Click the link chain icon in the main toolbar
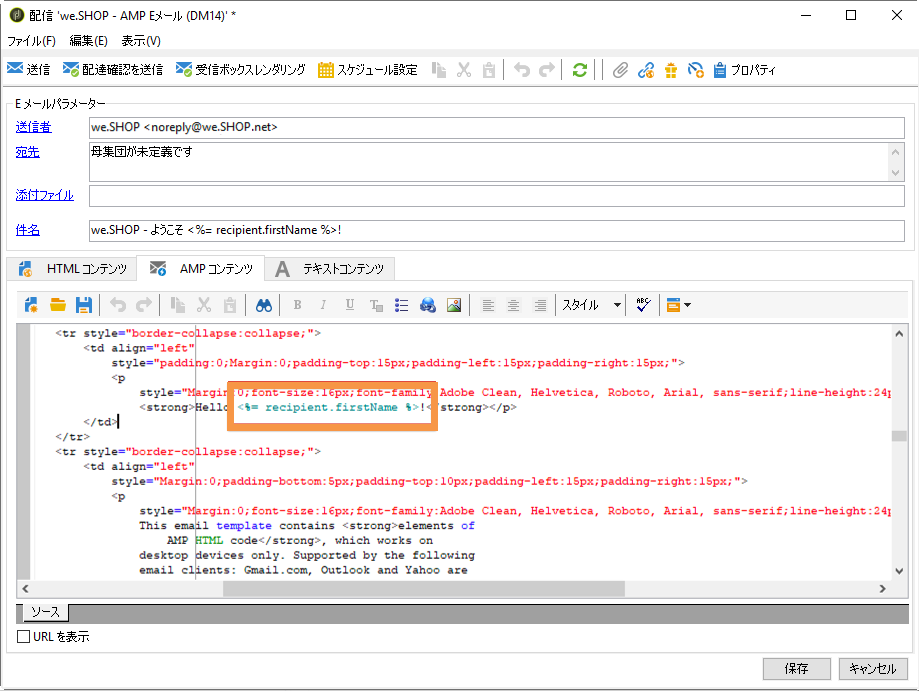This screenshot has width=919, height=691. point(646,70)
